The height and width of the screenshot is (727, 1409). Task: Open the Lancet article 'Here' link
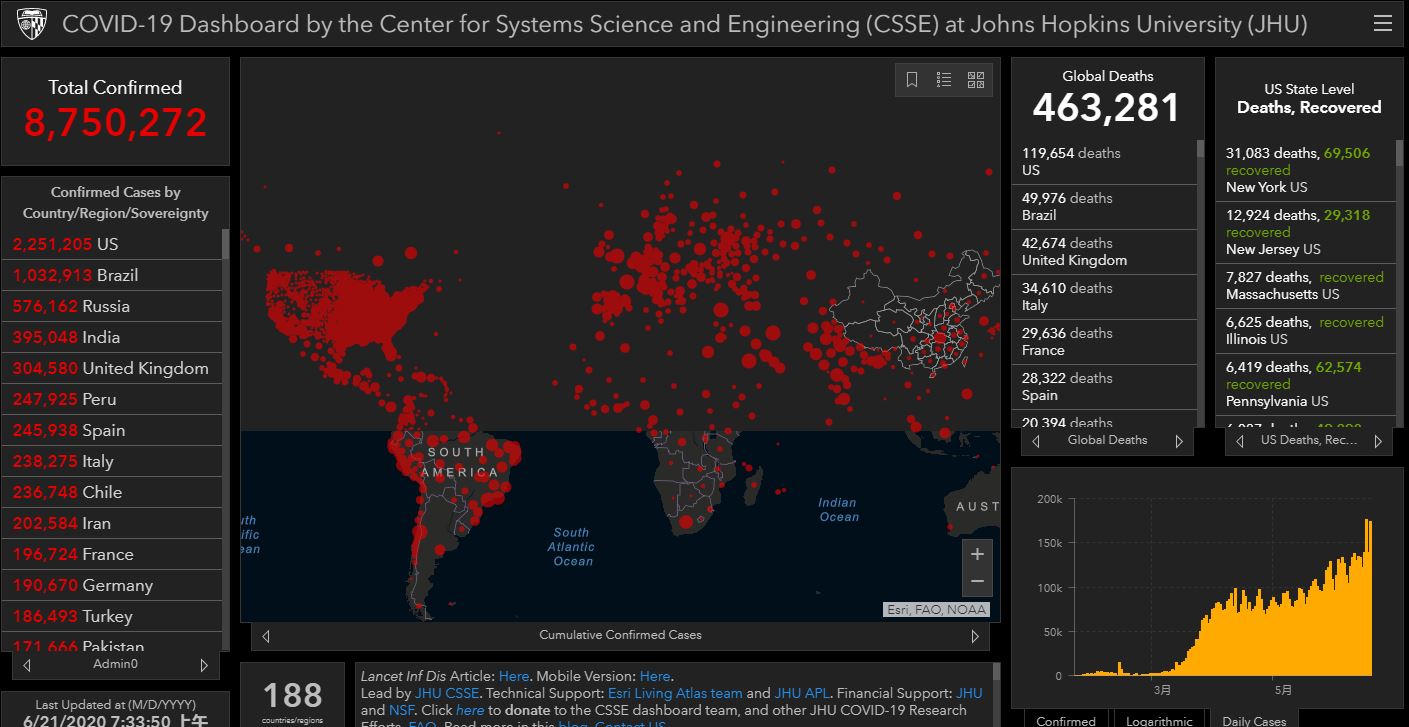pyautogui.click(x=514, y=676)
